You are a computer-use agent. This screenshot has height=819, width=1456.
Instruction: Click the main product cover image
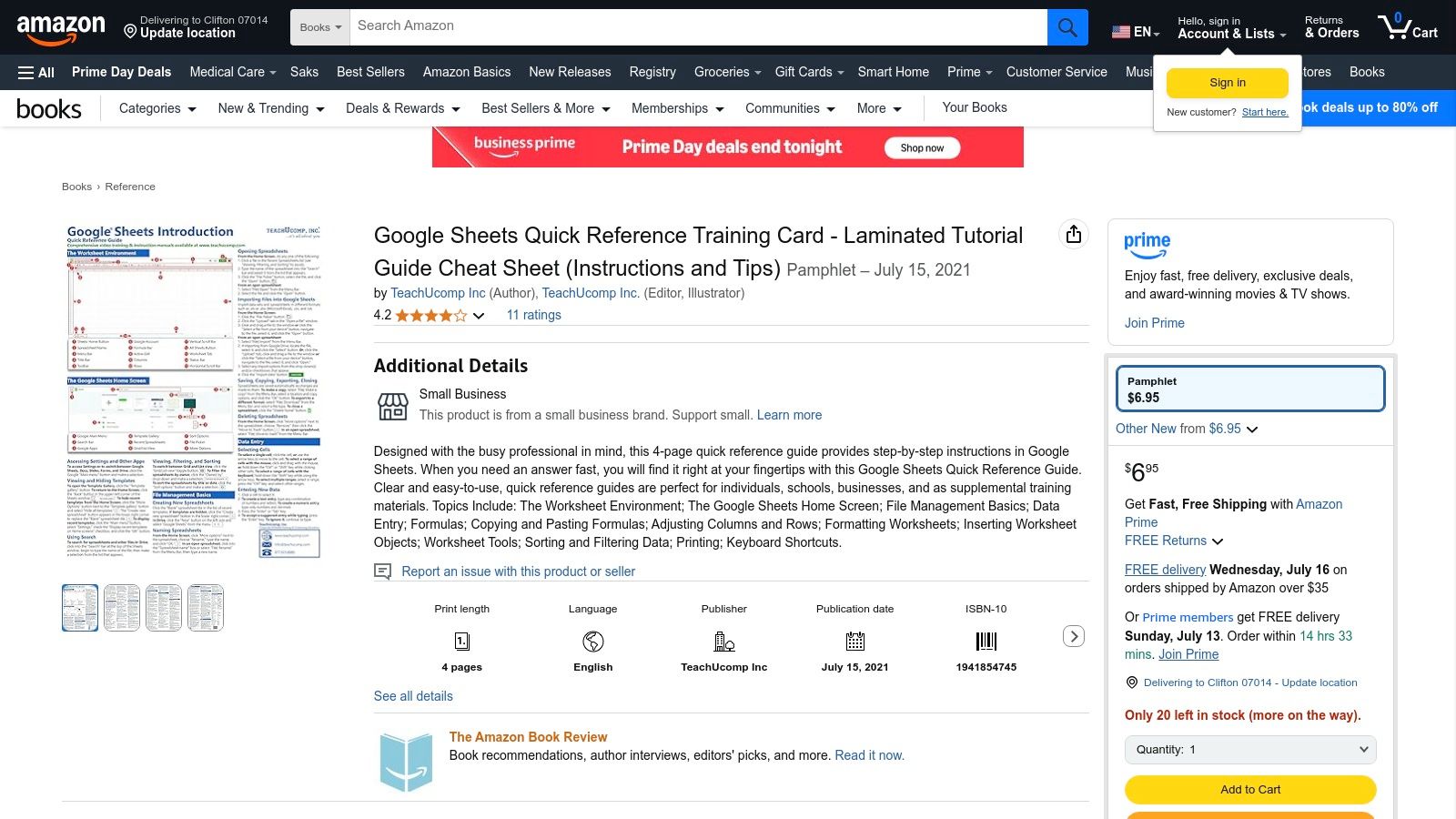pos(194,391)
